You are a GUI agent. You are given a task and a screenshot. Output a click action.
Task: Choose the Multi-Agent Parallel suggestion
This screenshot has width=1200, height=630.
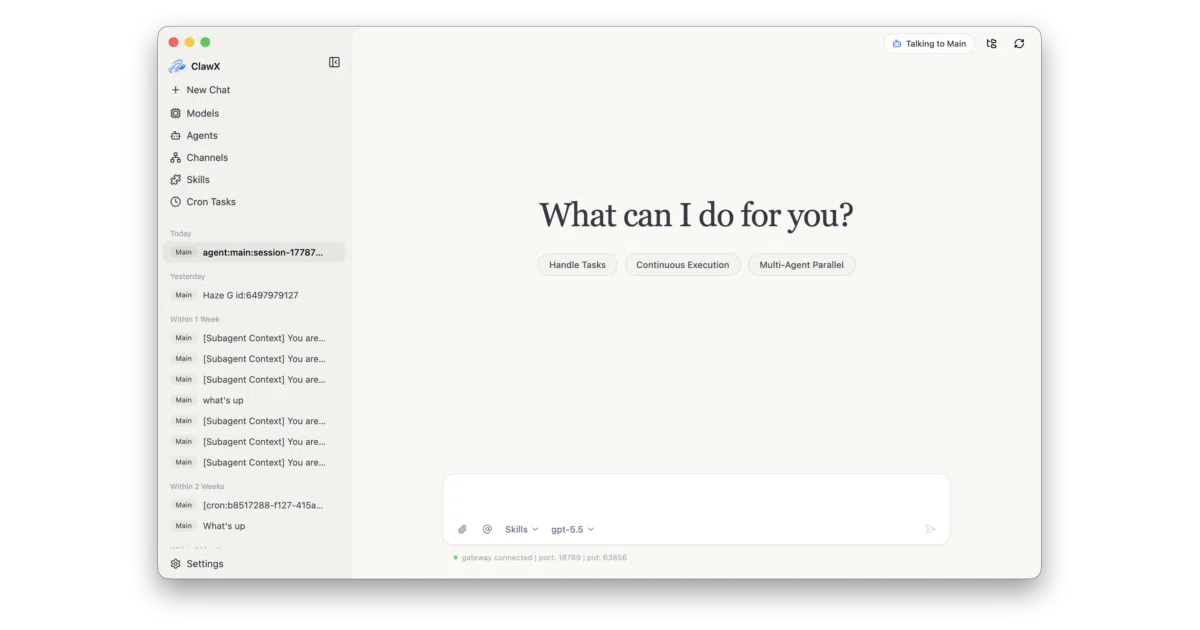pyautogui.click(x=802, y=265)
